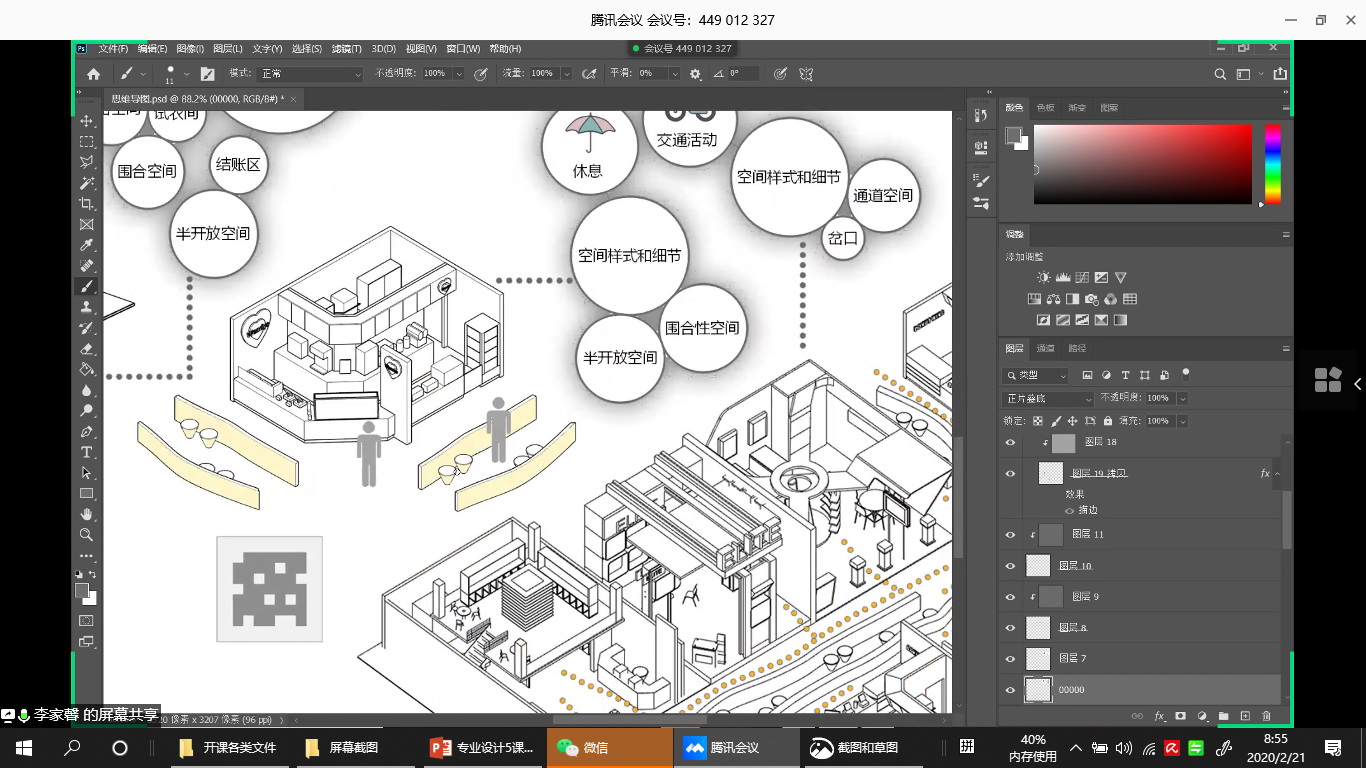Toggle visibility of 描边 effect
1366x768 pixels.
[1070, 510]
